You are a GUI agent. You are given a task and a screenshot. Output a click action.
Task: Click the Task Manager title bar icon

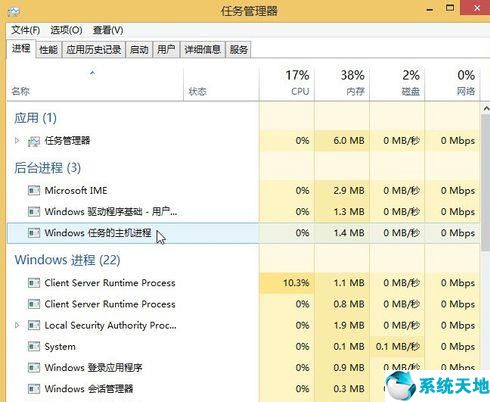[x=13, y=11]
